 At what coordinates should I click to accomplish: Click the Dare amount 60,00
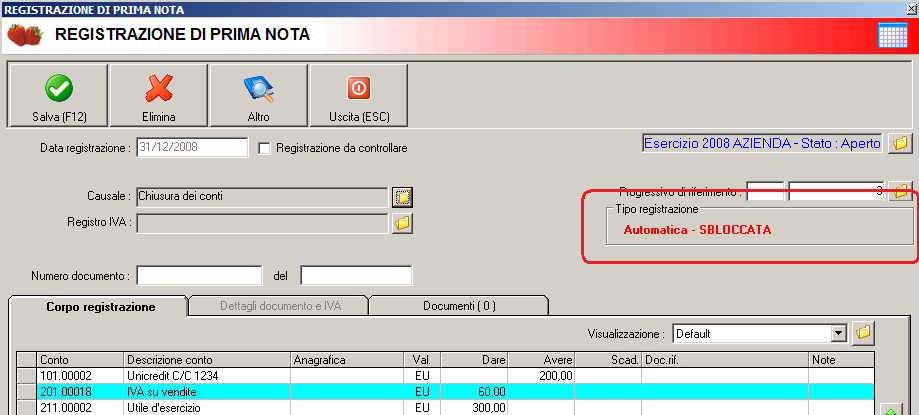click(x=474, y=392)
